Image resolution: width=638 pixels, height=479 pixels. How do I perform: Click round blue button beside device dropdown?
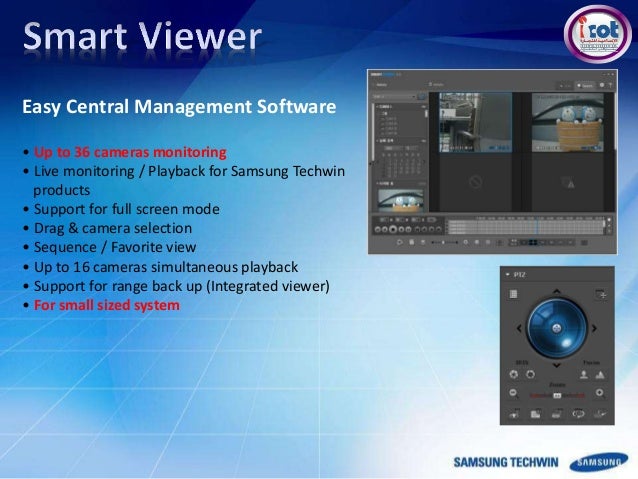pos(422,96)
